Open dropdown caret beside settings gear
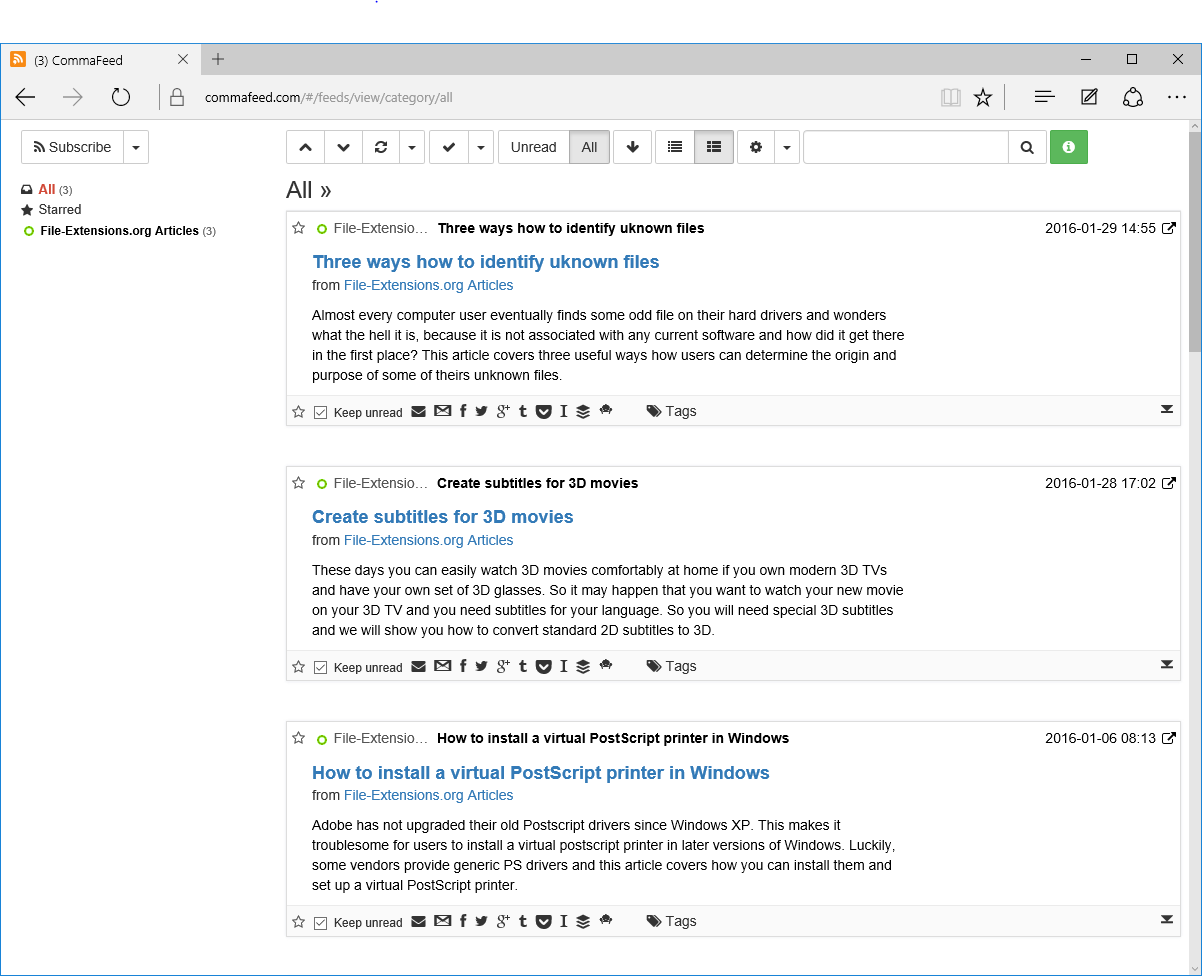 (787, 147)
